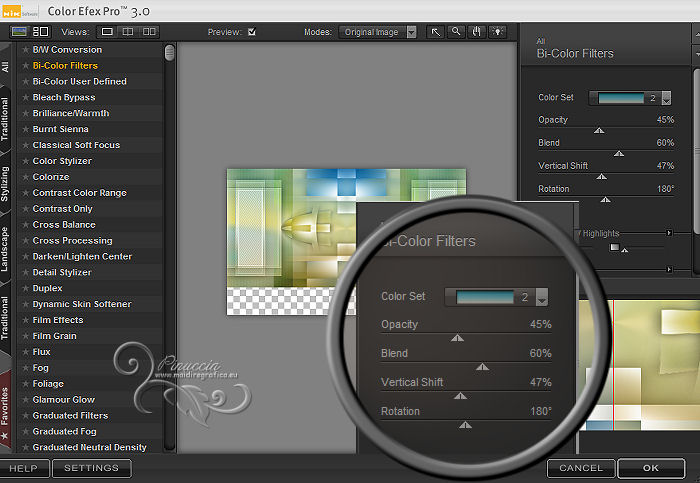
Task: Toggle favorite star for Brilliance/Warmth
Action: click(x=25, y=113)
